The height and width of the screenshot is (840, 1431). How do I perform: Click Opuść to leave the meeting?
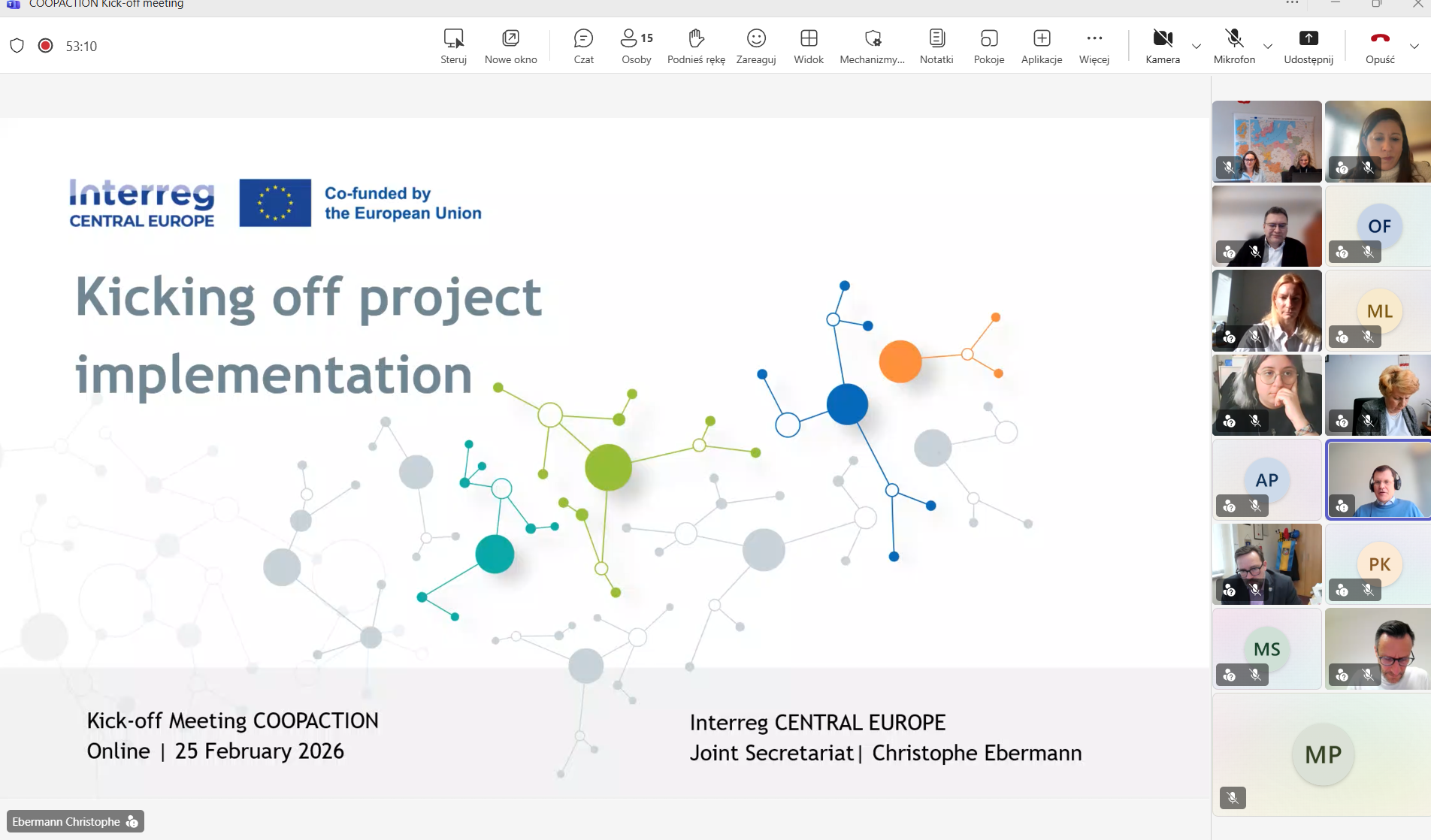(1380, 46)
